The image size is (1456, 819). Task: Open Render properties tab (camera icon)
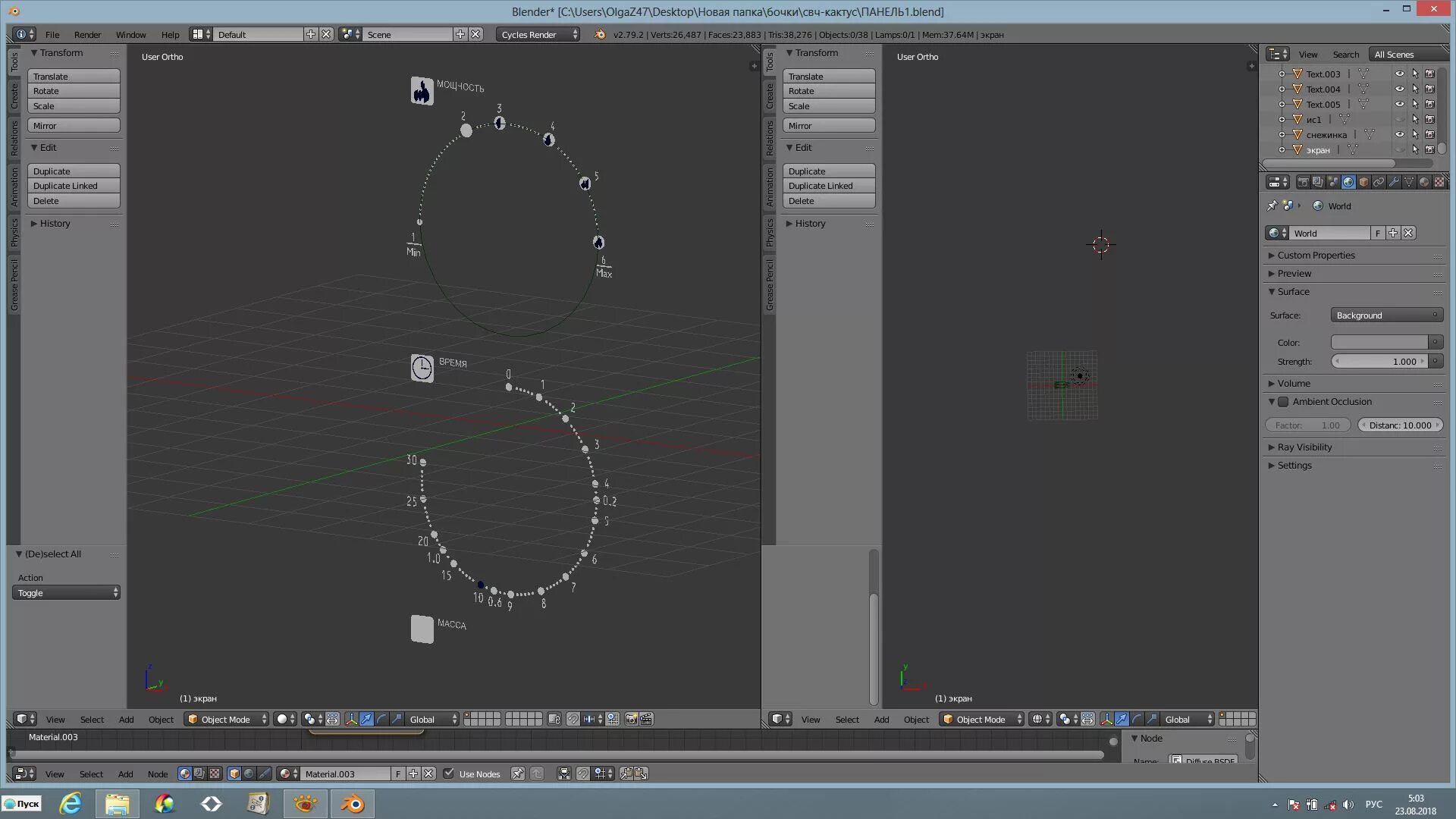1303,182
